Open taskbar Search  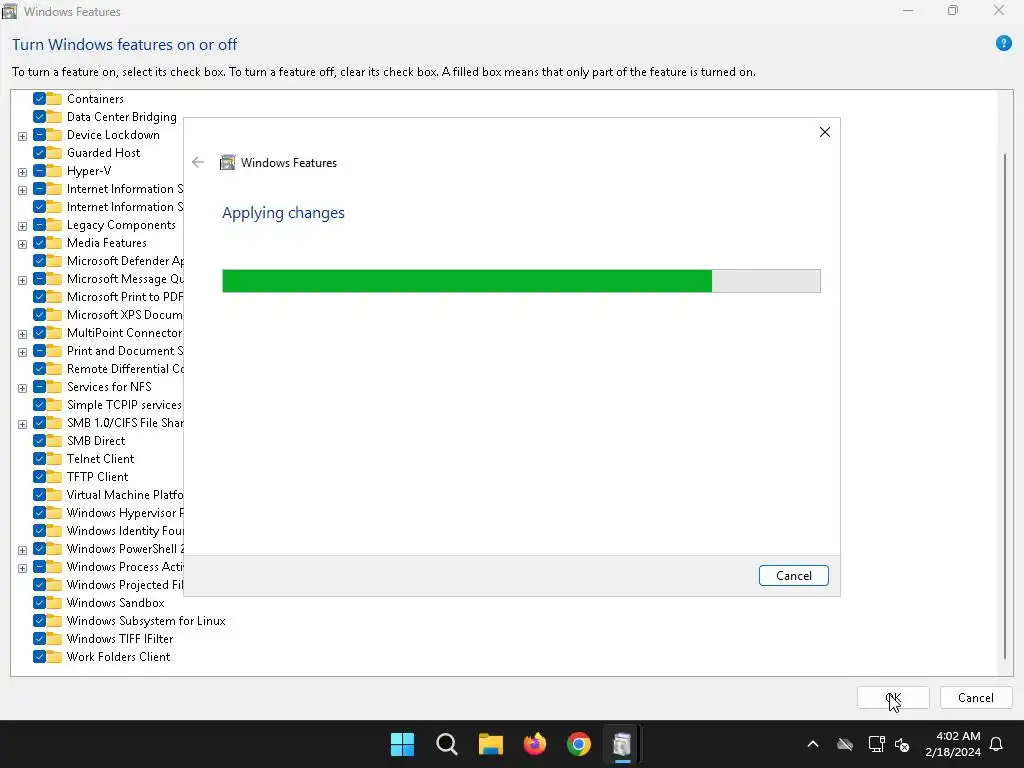tap(447, 744)
